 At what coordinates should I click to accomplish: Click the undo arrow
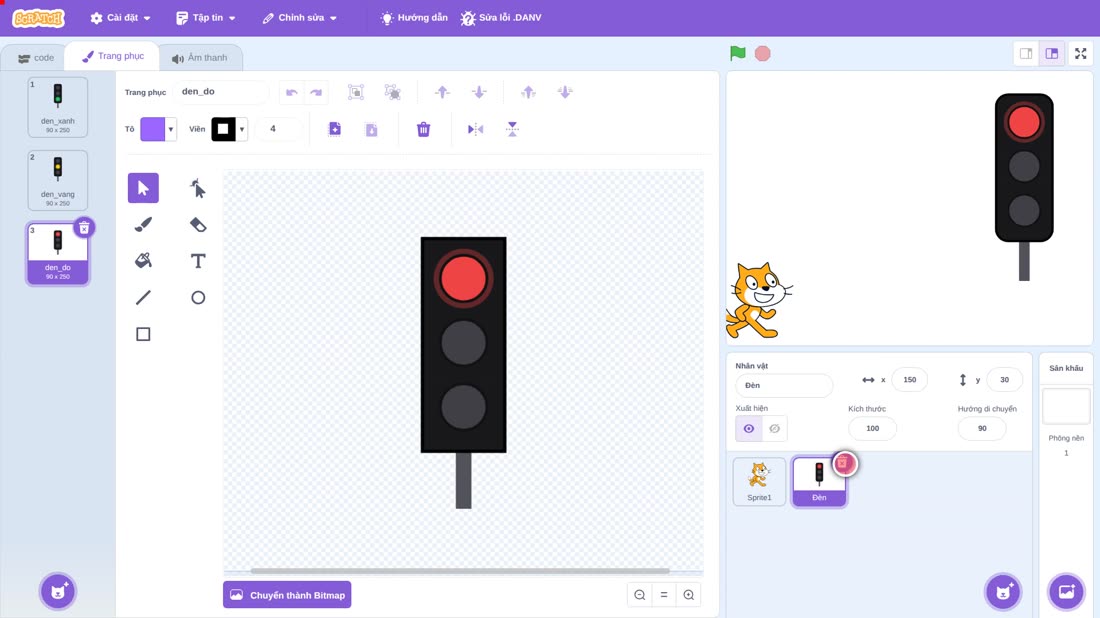point(292,92)
